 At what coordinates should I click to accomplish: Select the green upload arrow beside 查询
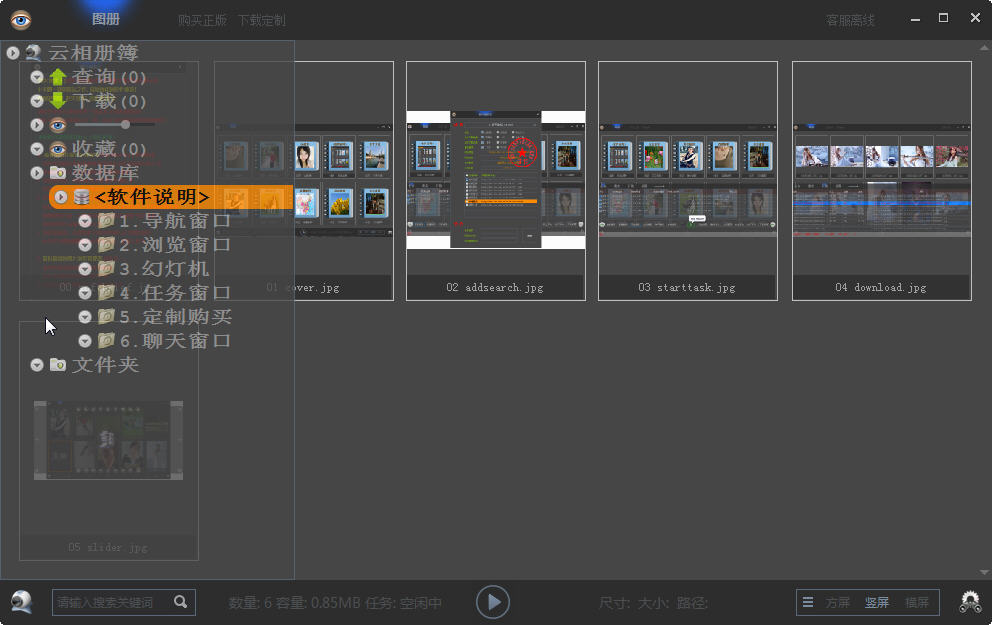coord(58,76)
